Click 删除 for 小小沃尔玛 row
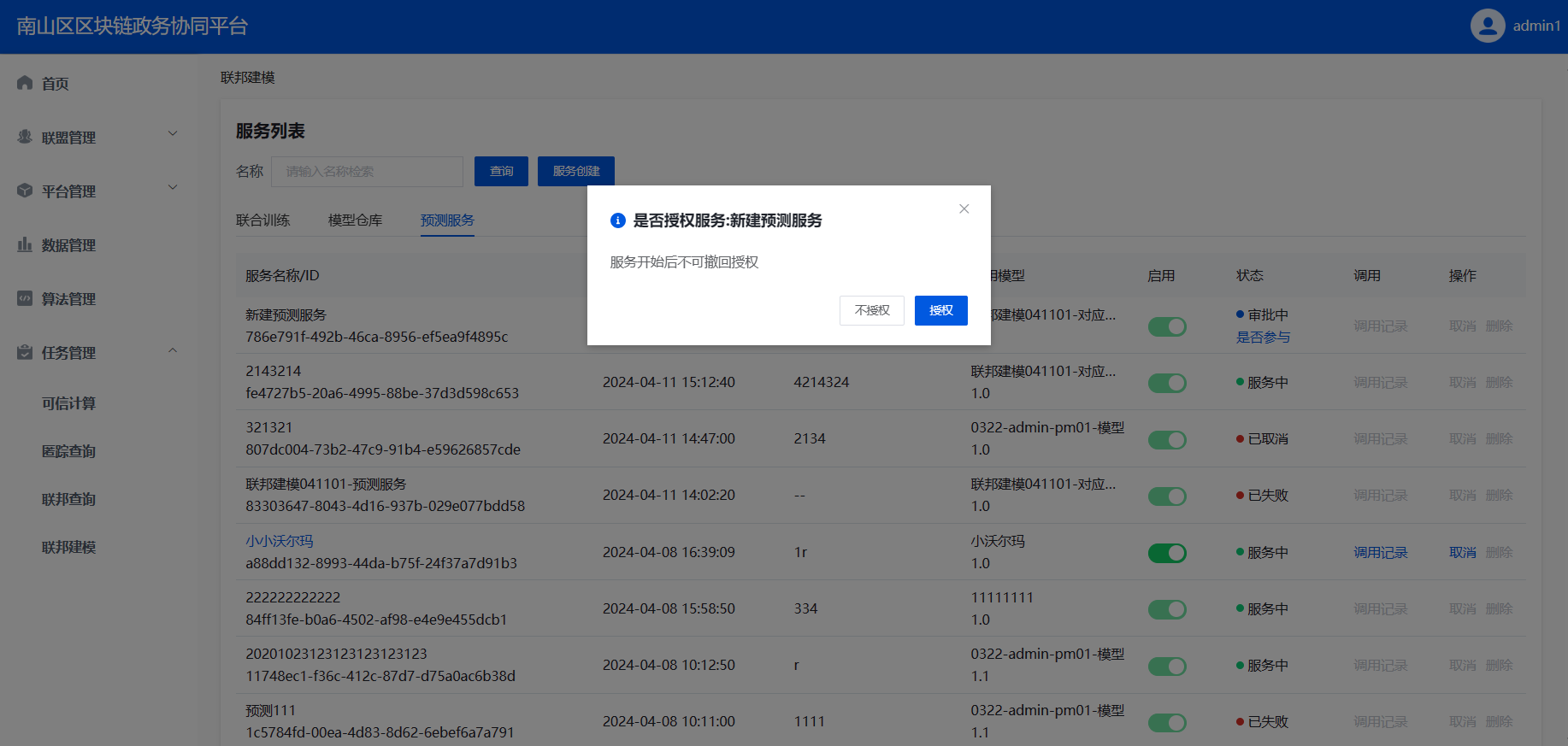The height and width of the screenshot is (746, 1568). click(1499, 553)
